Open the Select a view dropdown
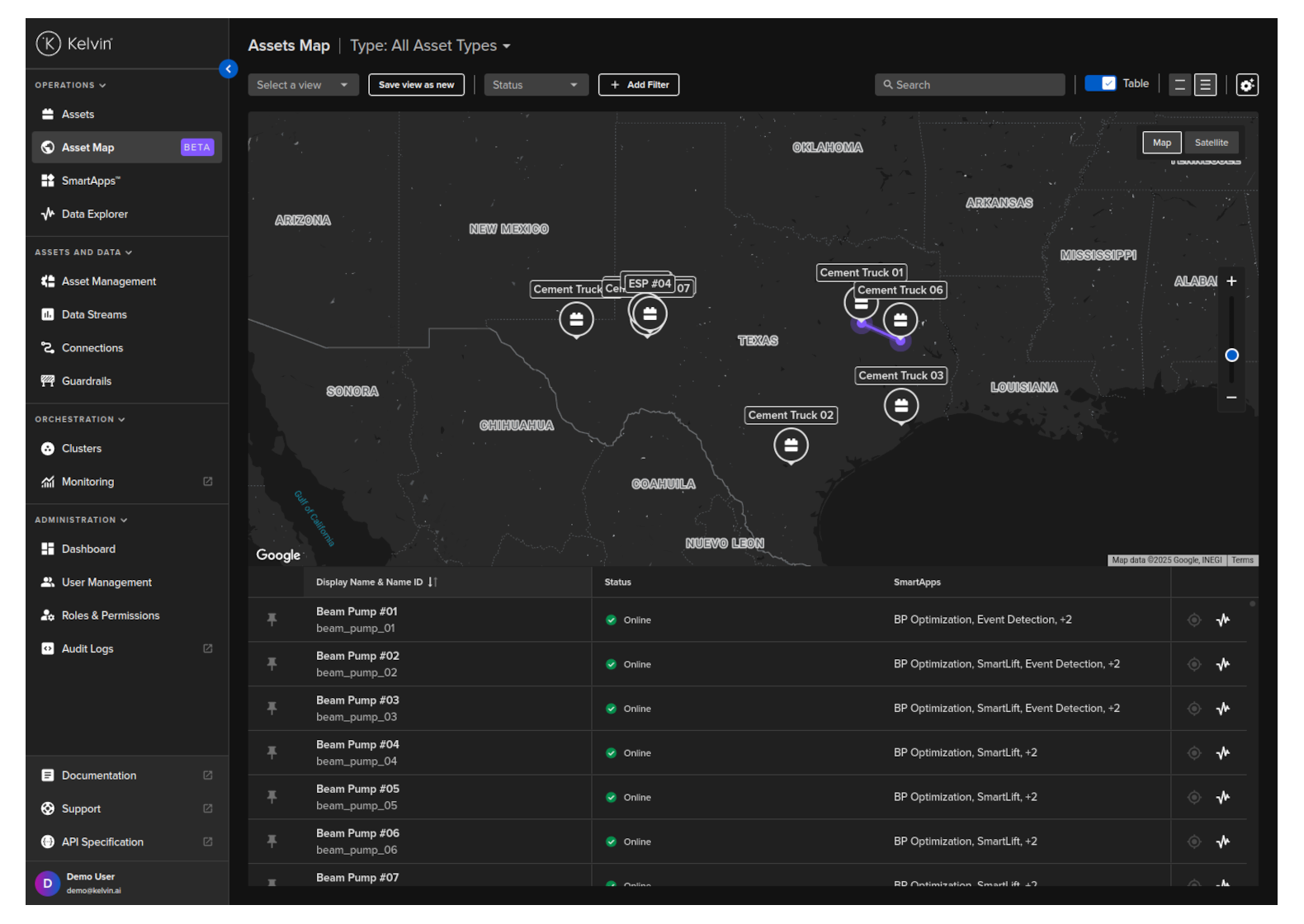 303,85
